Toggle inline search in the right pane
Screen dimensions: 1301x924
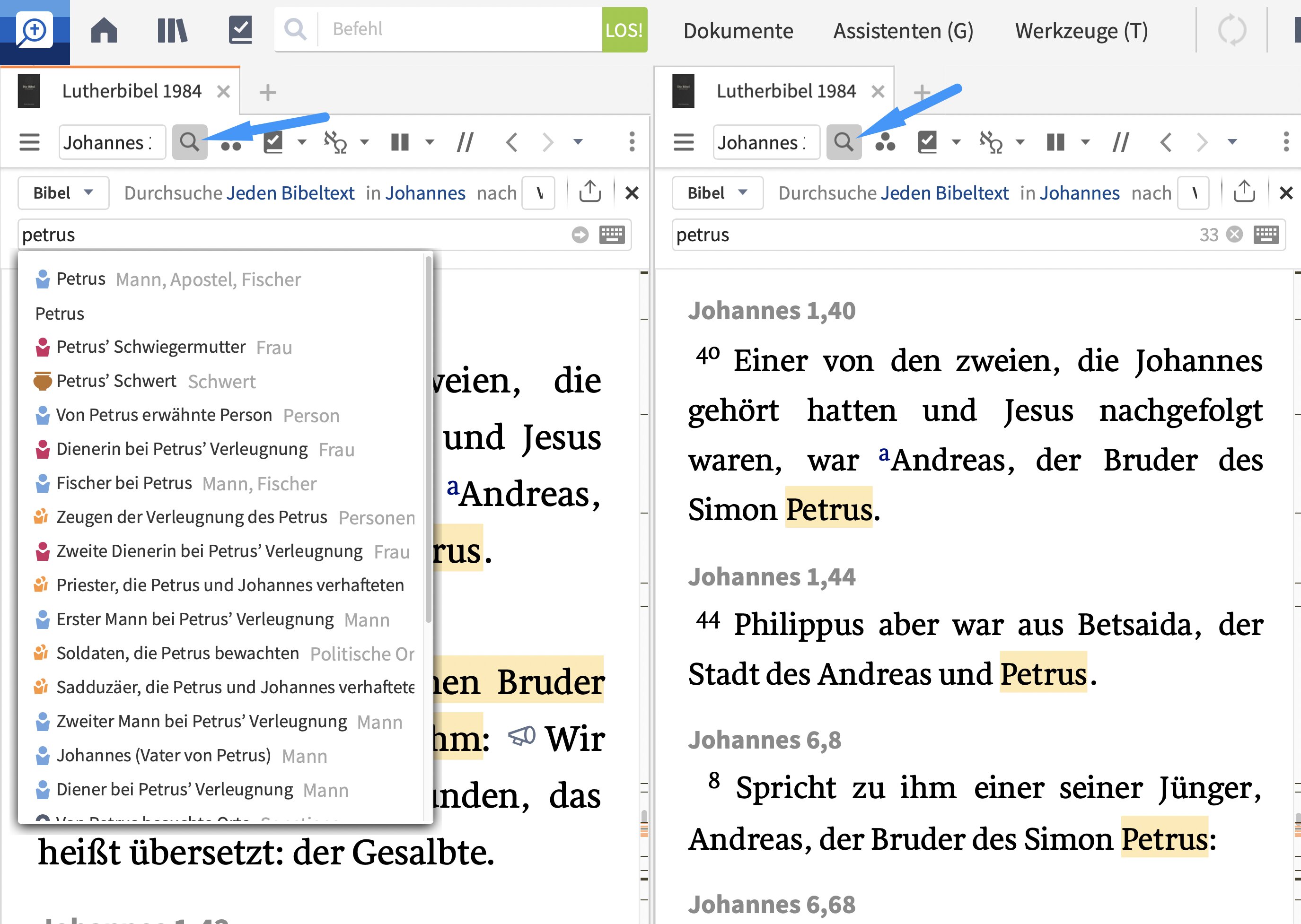point(844,142)
